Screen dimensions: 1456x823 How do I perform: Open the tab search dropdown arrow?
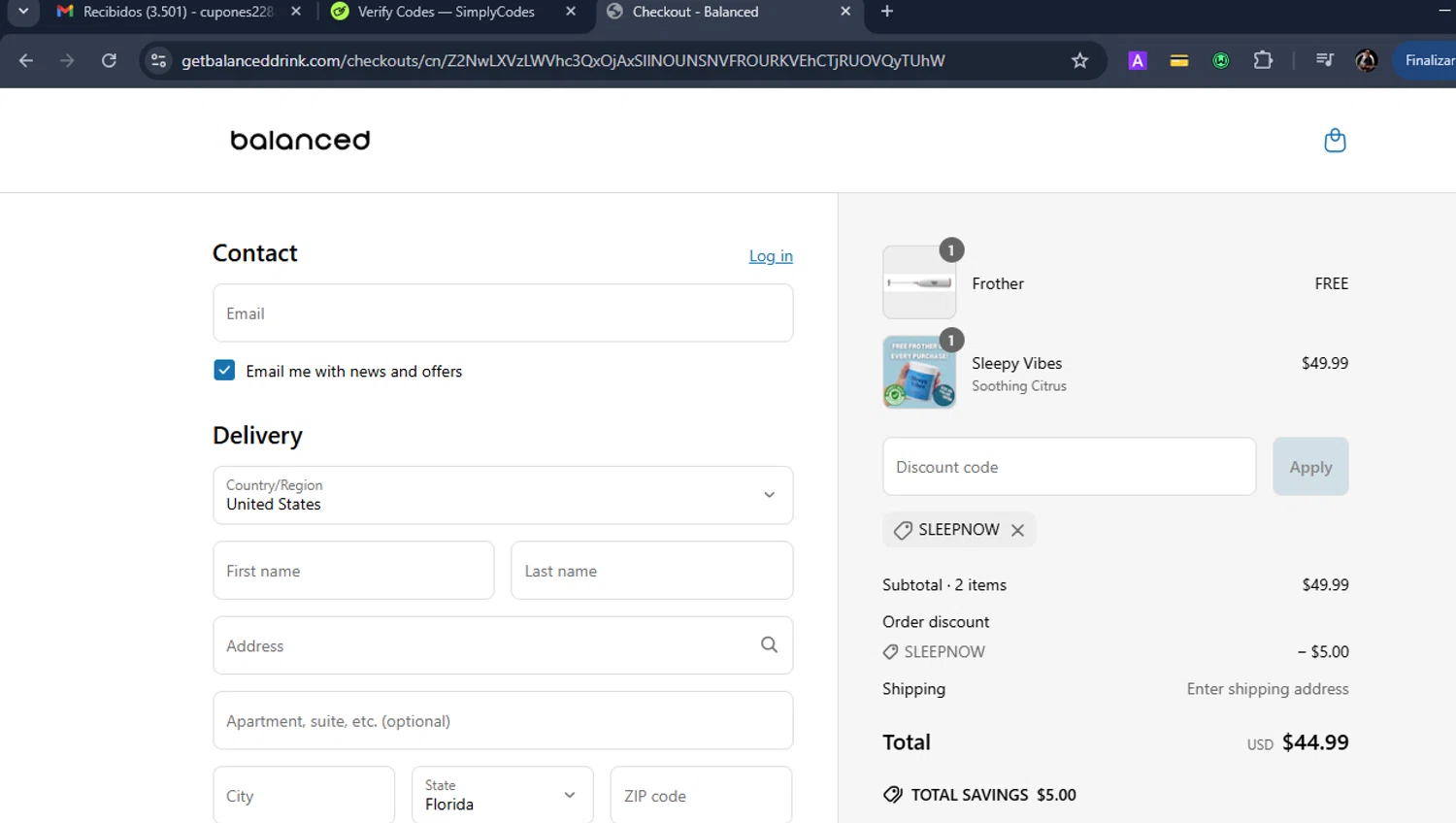coord(23,12)
